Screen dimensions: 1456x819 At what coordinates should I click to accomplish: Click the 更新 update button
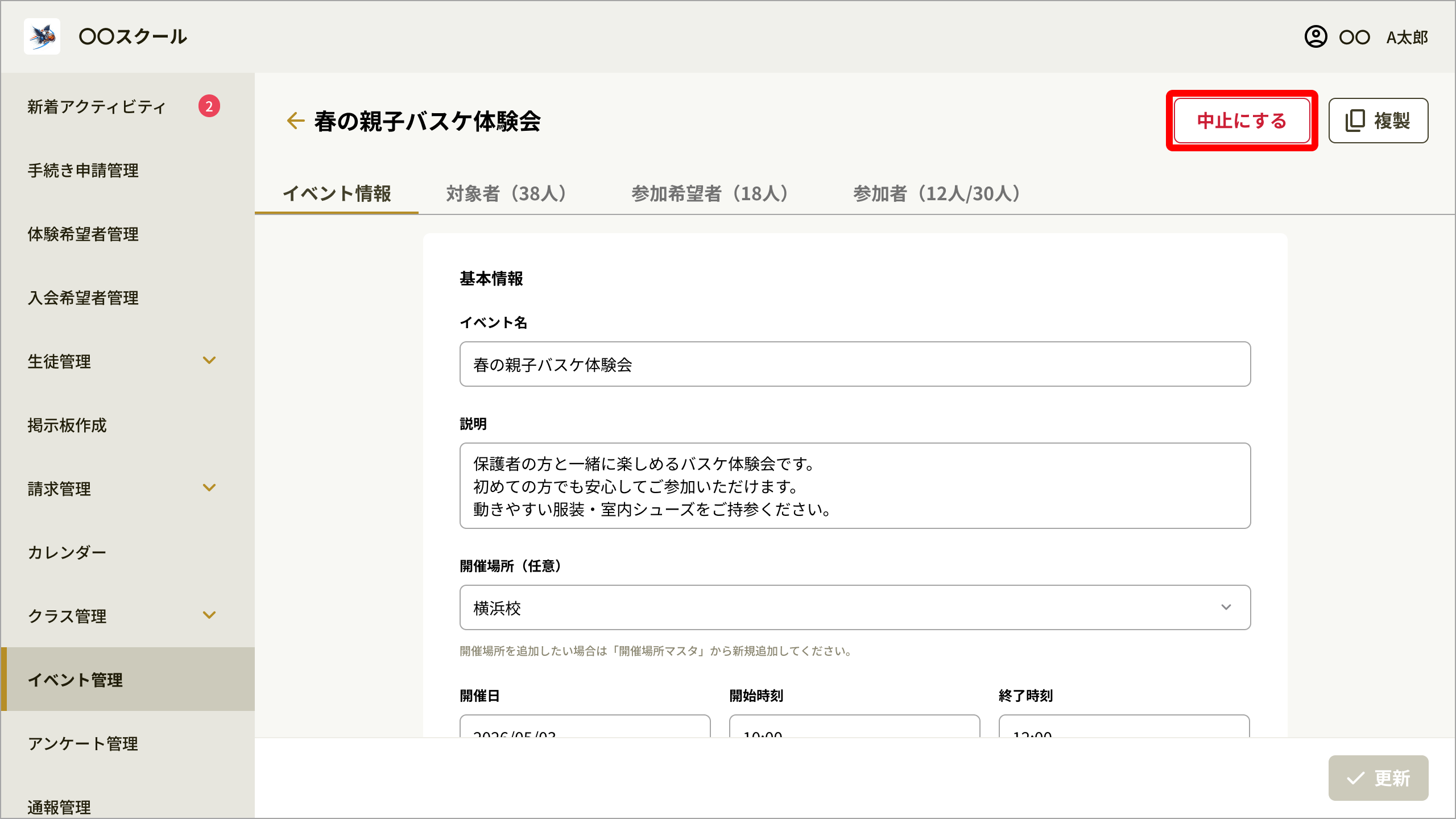click(1378, 777)
